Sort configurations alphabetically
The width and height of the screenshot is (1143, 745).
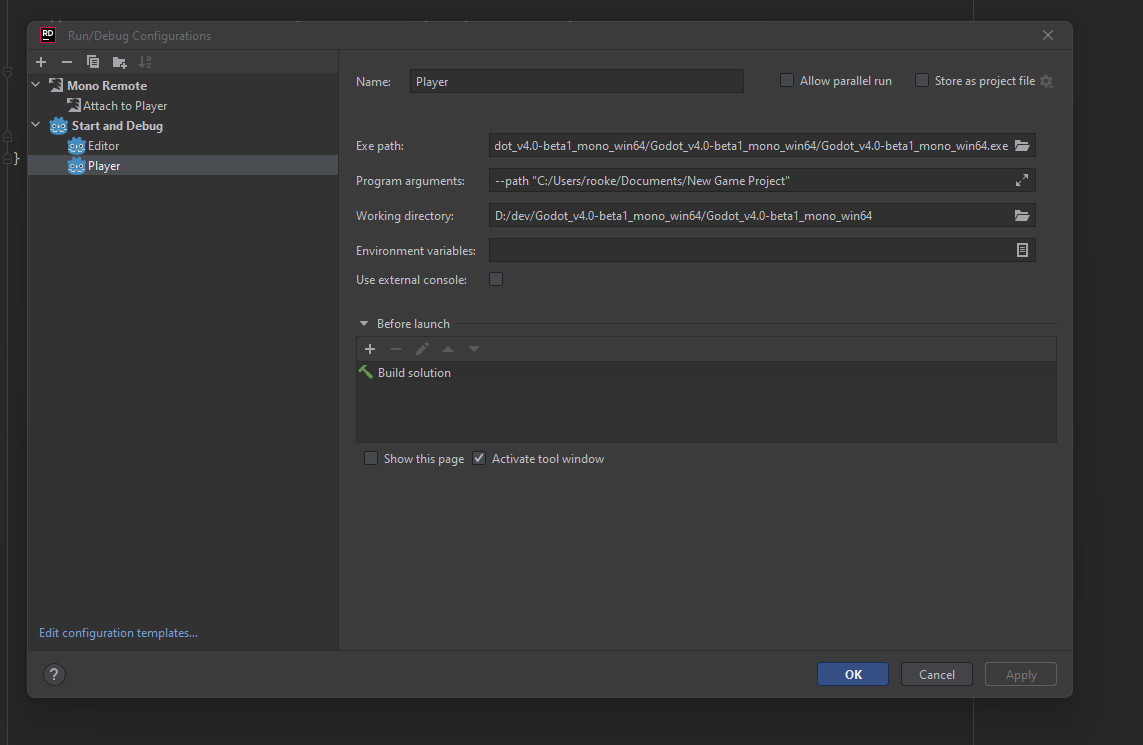[x=145, y=61]
